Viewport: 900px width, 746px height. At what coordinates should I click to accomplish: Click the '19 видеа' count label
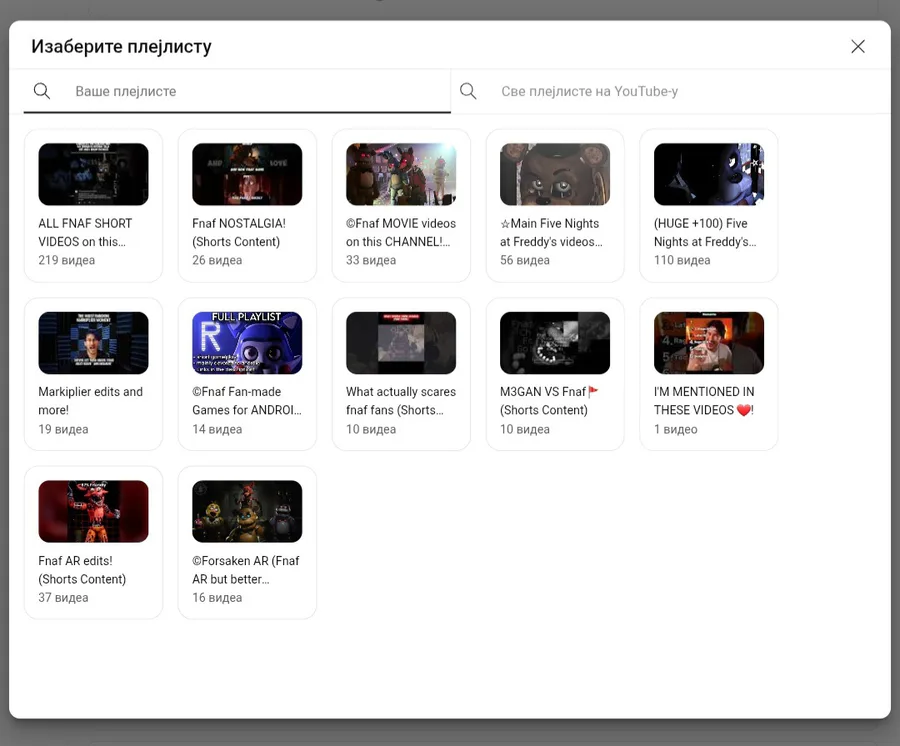click(63, 429)
